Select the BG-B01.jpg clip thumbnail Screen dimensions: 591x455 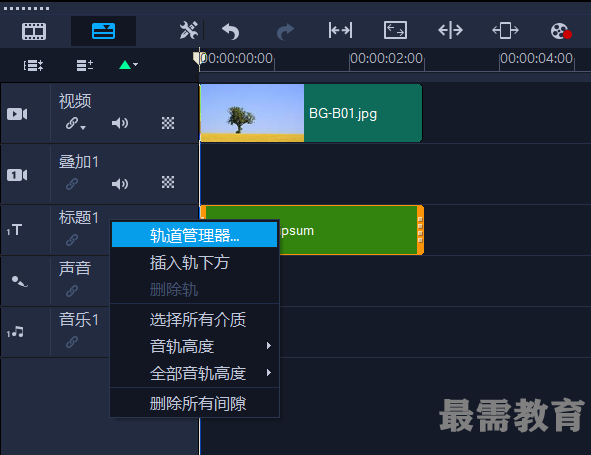pos(252,113)
